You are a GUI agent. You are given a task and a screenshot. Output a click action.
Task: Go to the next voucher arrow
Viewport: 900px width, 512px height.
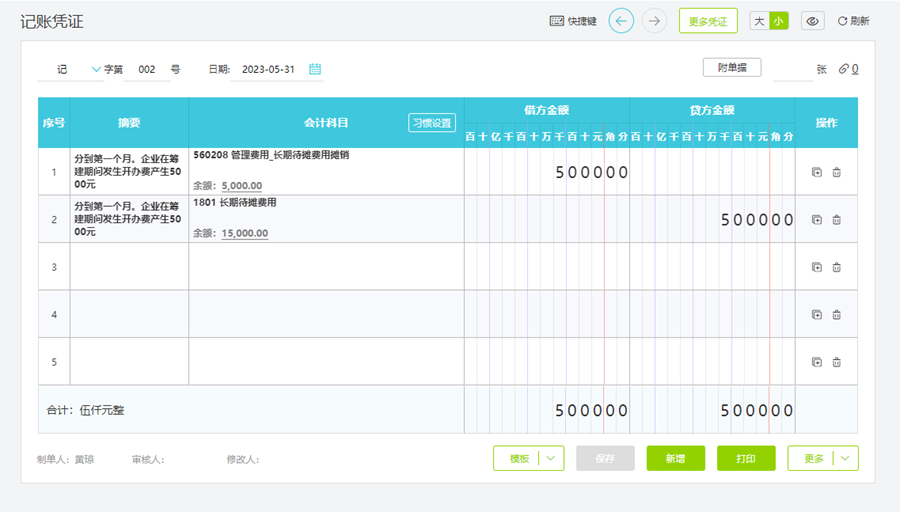655,21
